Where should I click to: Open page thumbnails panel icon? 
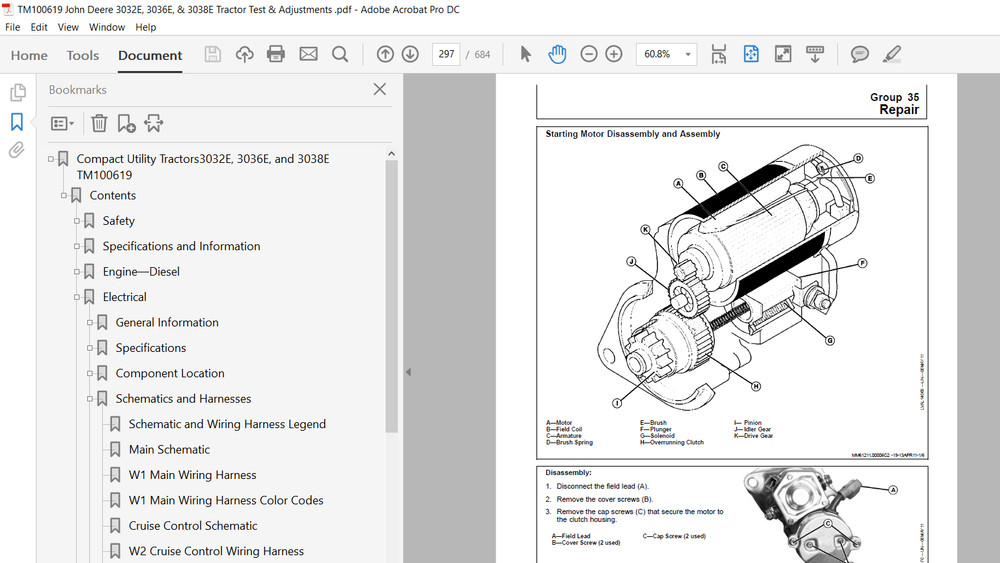click(17, 92)
